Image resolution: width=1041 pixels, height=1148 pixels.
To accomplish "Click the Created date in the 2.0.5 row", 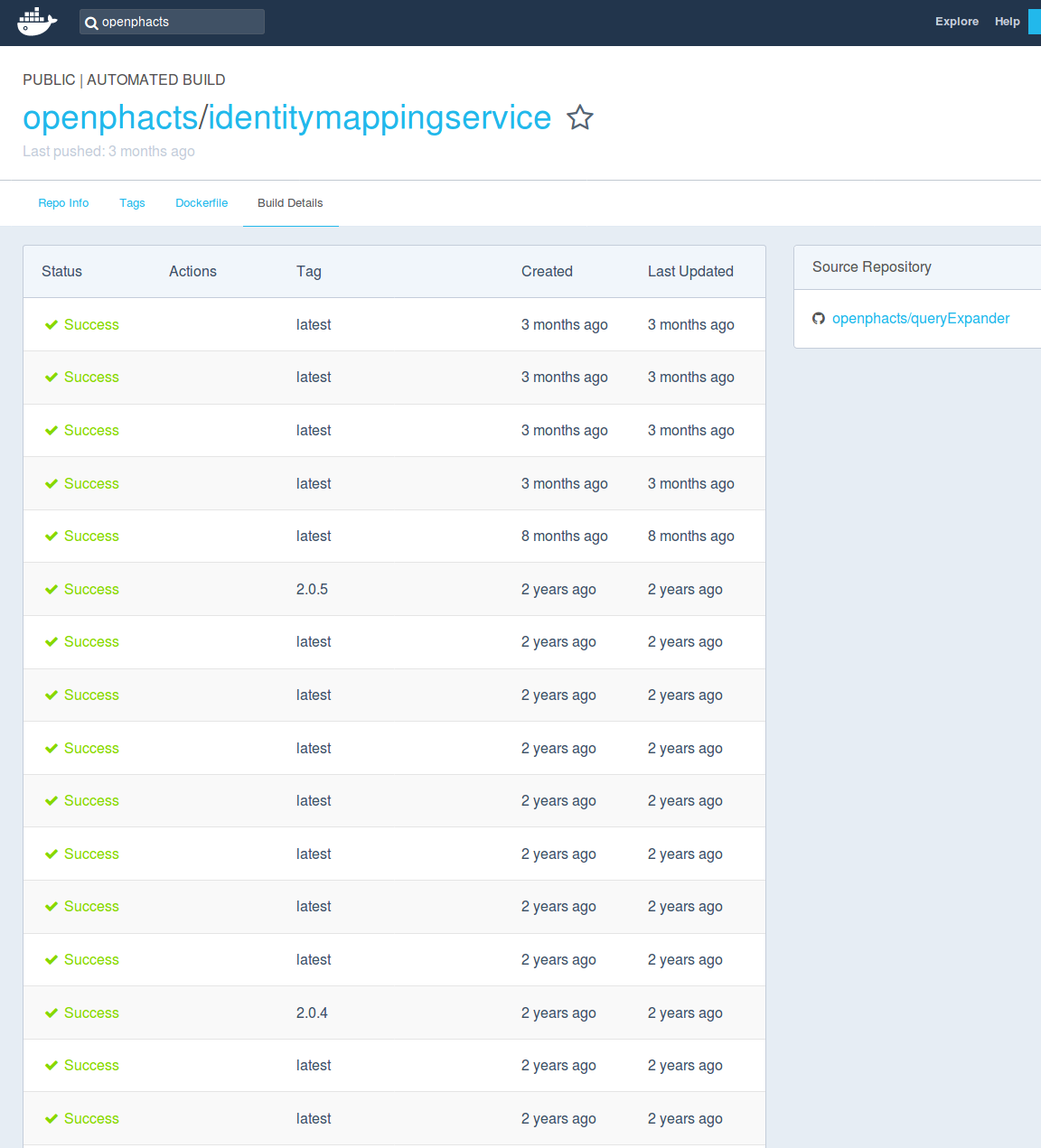I will (558, 589).
